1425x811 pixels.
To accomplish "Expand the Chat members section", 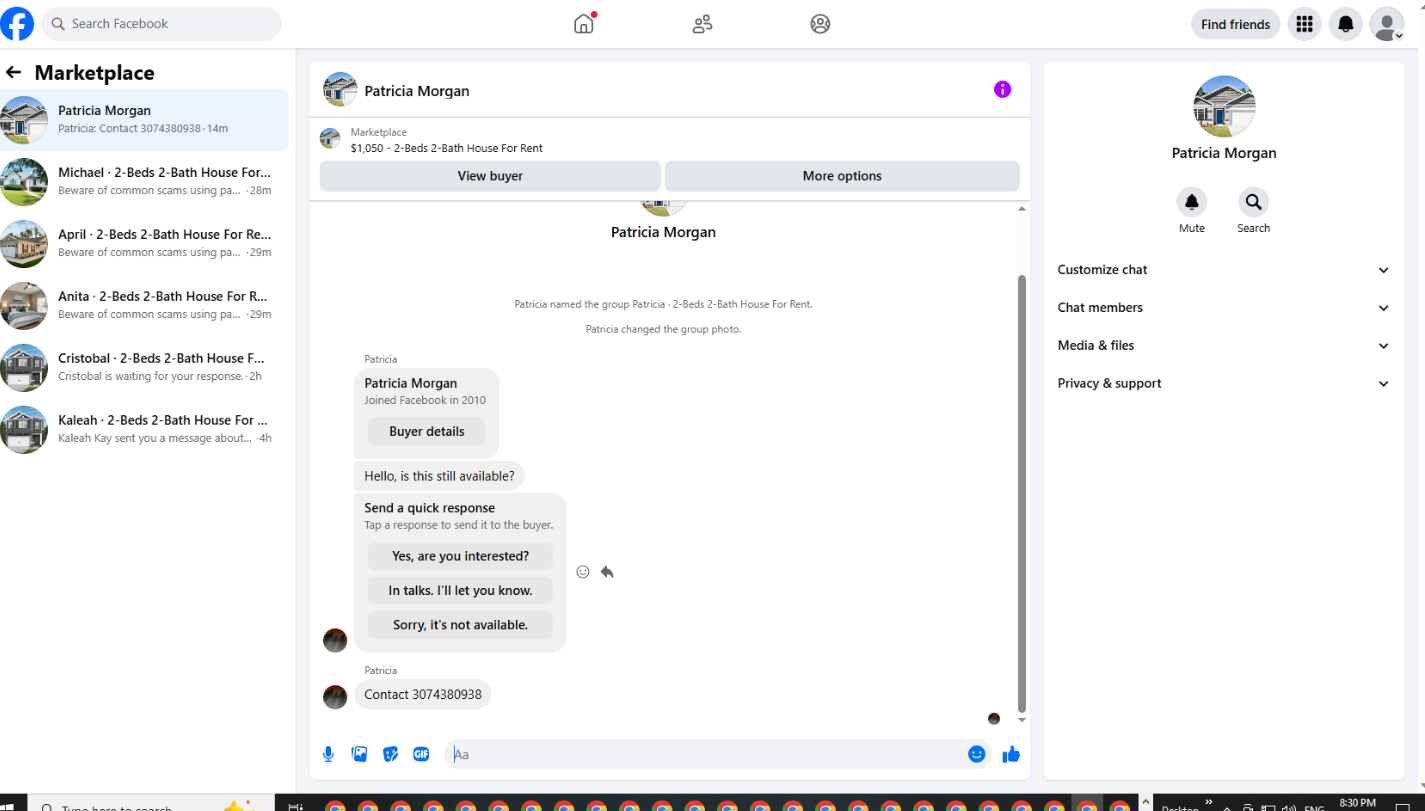I will coord(1224,308).
